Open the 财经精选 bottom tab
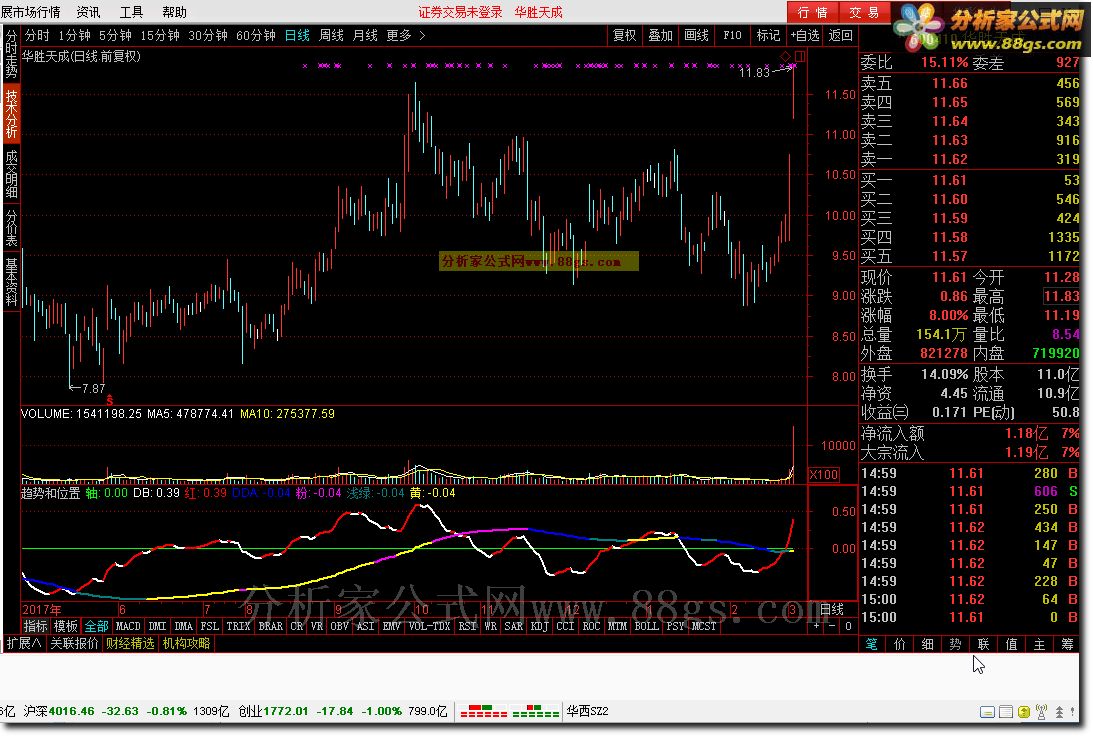Screen dimensions: 1093x736 (x=130, y=643)
